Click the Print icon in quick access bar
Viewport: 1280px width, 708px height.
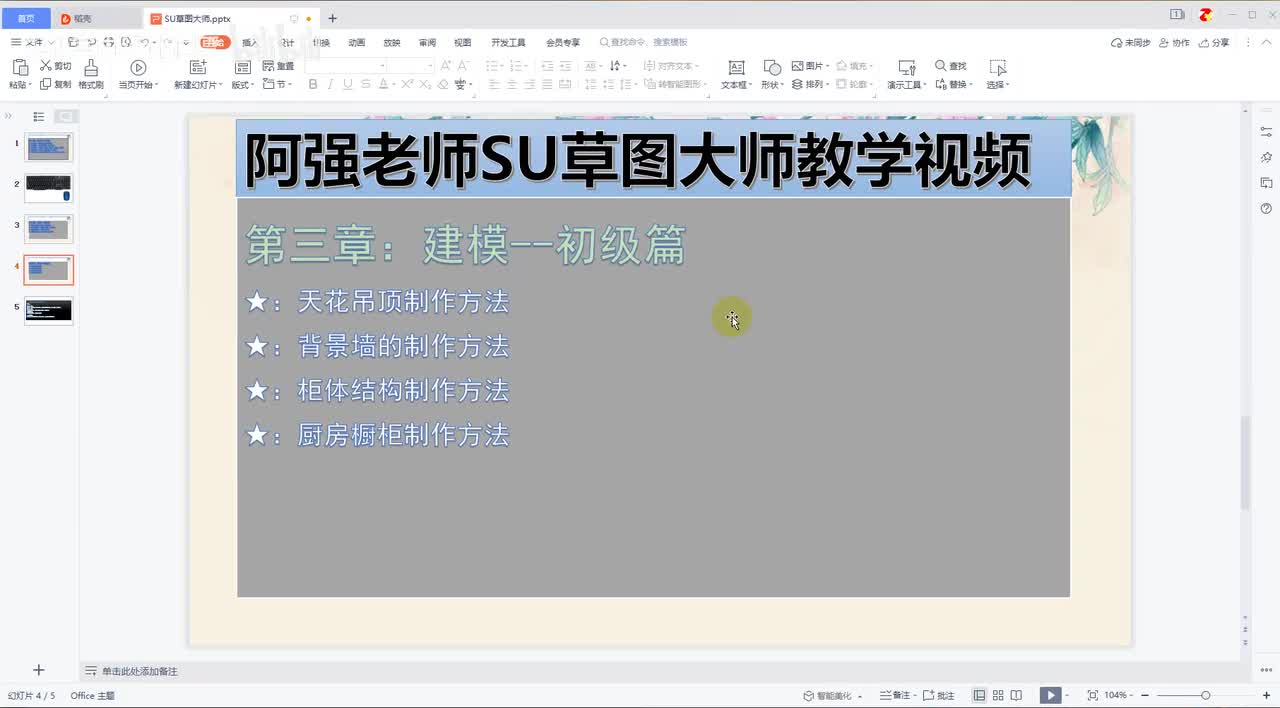[x=108, y=42]
